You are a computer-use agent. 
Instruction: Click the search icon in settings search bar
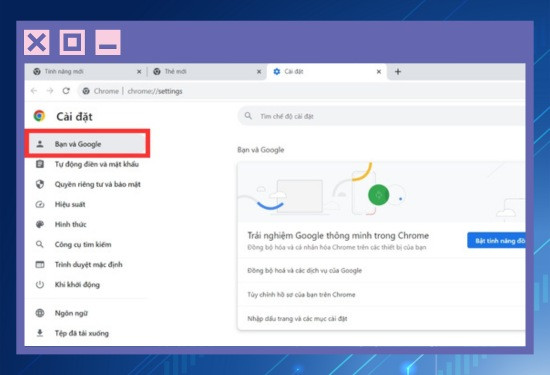point(248,116)
